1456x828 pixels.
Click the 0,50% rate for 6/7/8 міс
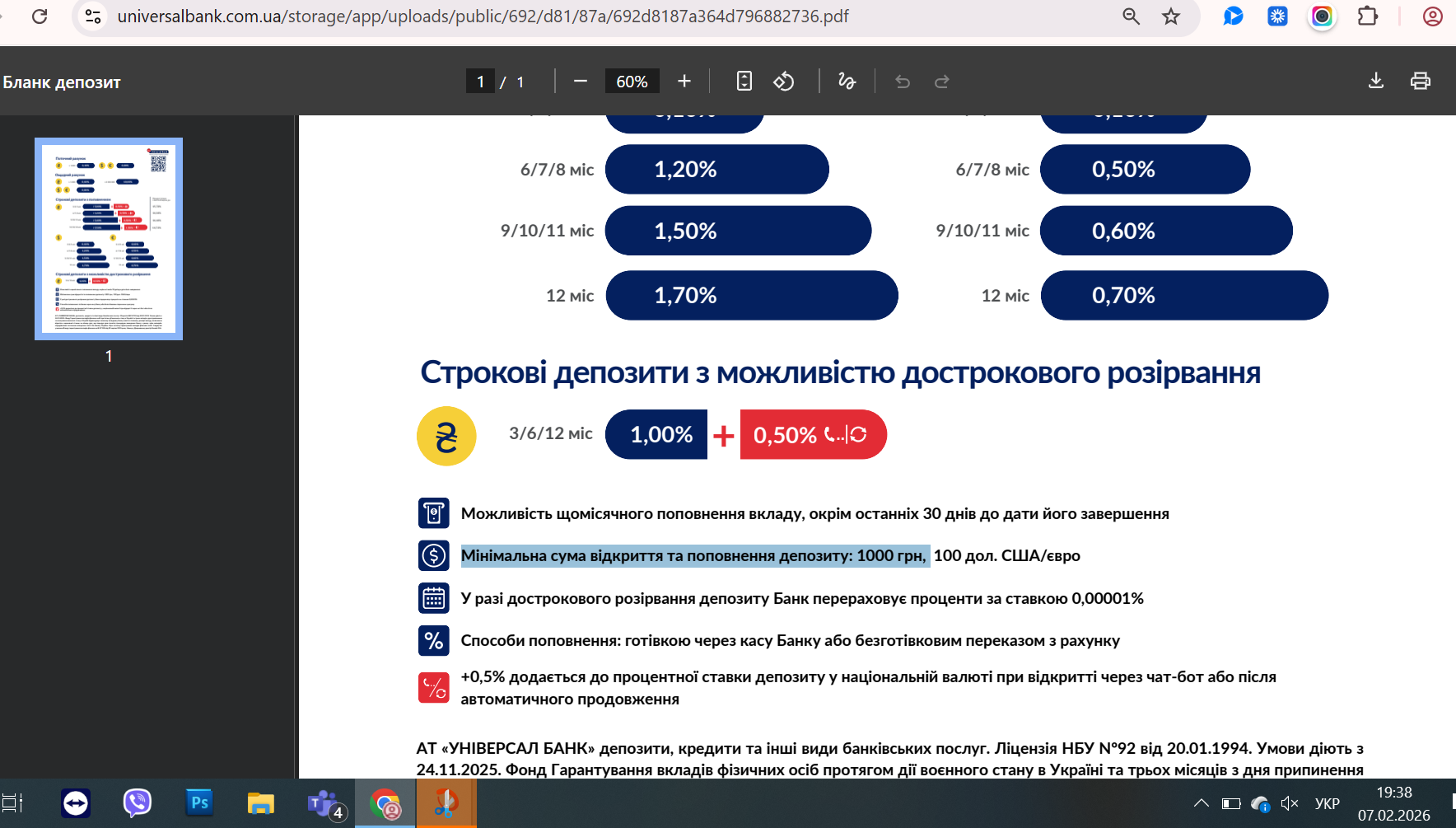point(1146,170)
